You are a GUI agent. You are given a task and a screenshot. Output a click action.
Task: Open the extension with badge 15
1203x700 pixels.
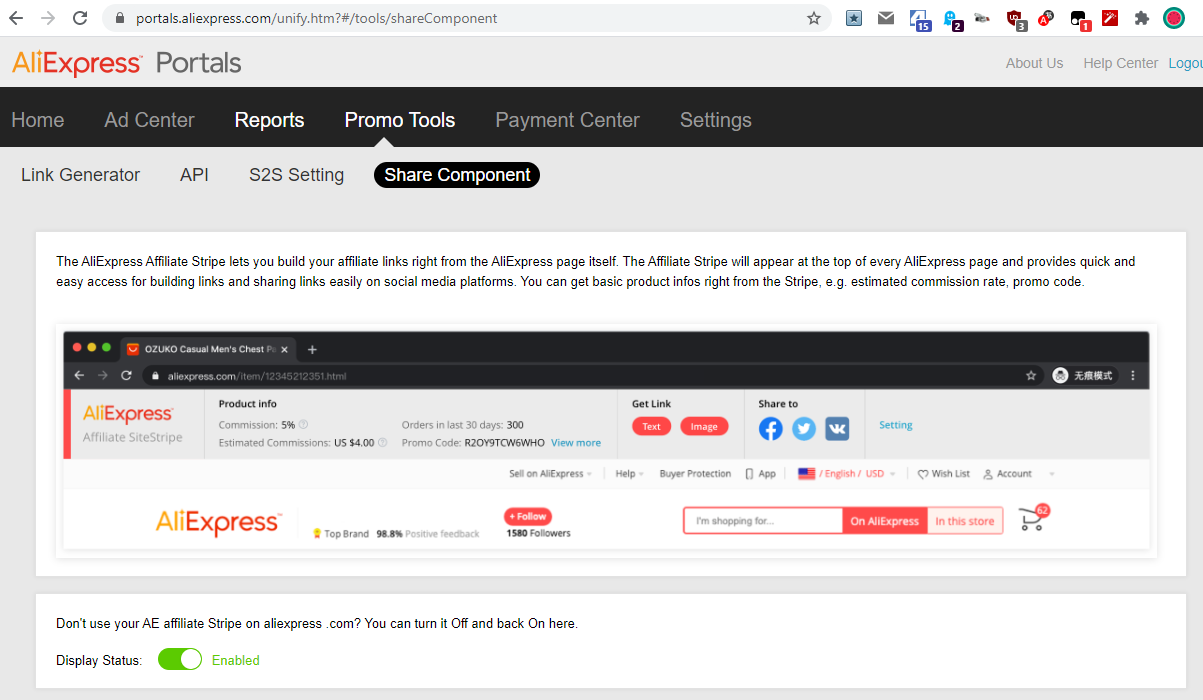tap(919, 19)
